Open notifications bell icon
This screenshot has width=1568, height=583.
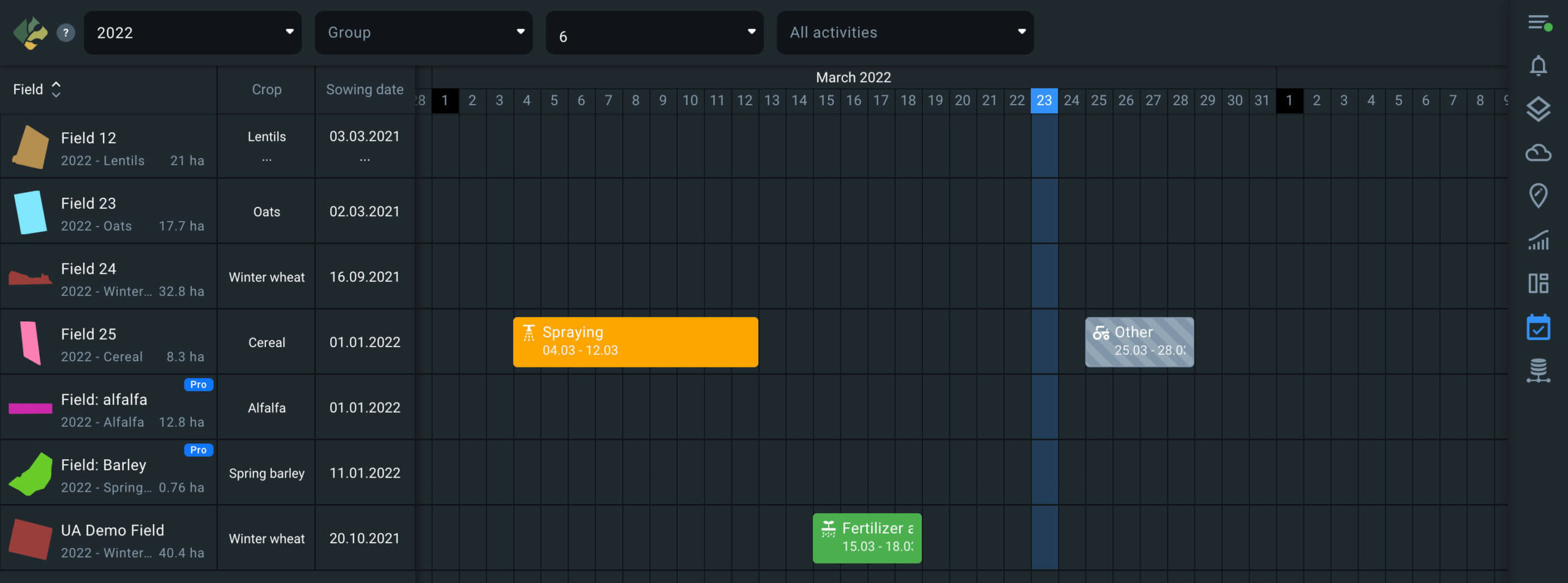(1538, 66)
